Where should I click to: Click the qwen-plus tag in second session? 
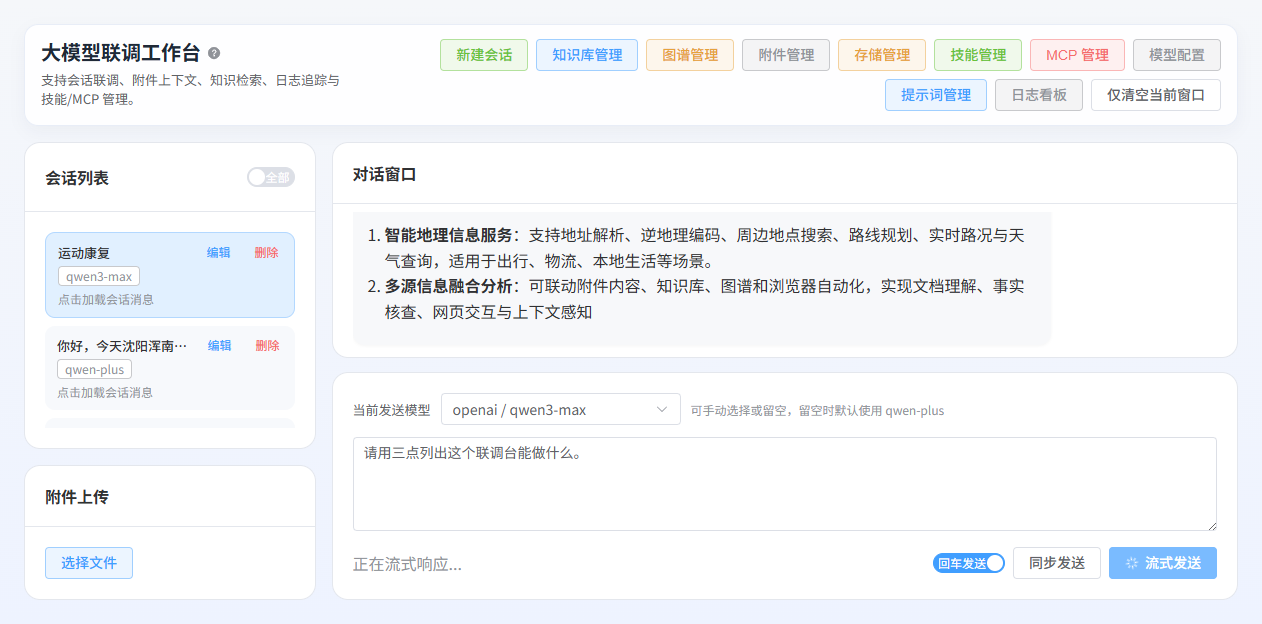pos(94,369)
